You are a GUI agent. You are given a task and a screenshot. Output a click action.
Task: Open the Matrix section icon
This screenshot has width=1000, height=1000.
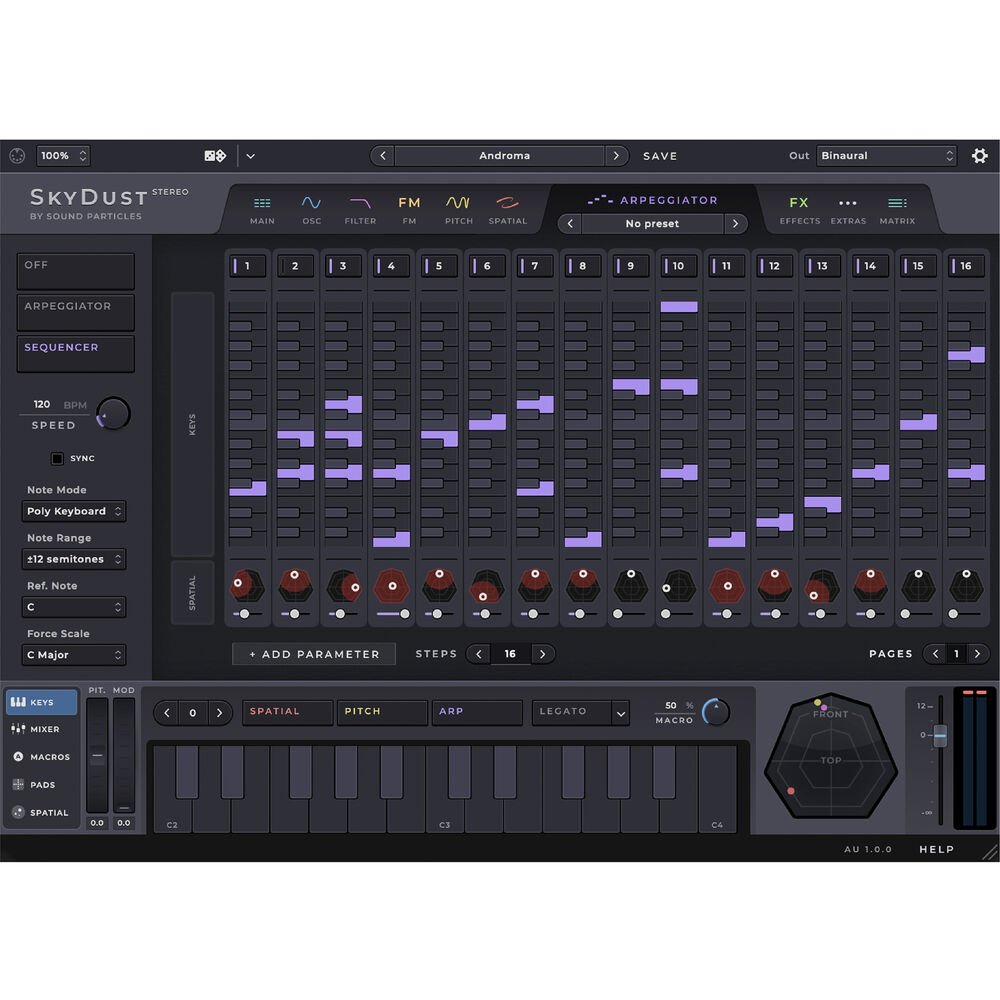coord(897,209)
